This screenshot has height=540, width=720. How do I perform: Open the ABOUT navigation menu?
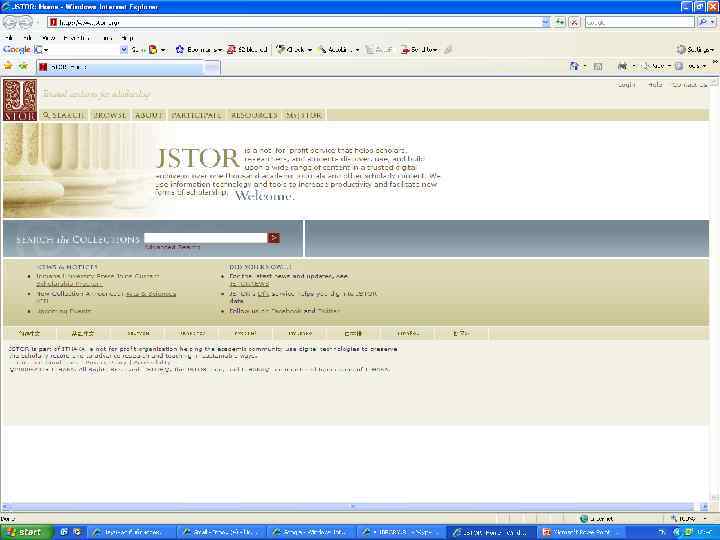pyautogui.click(x=148, y=115)
